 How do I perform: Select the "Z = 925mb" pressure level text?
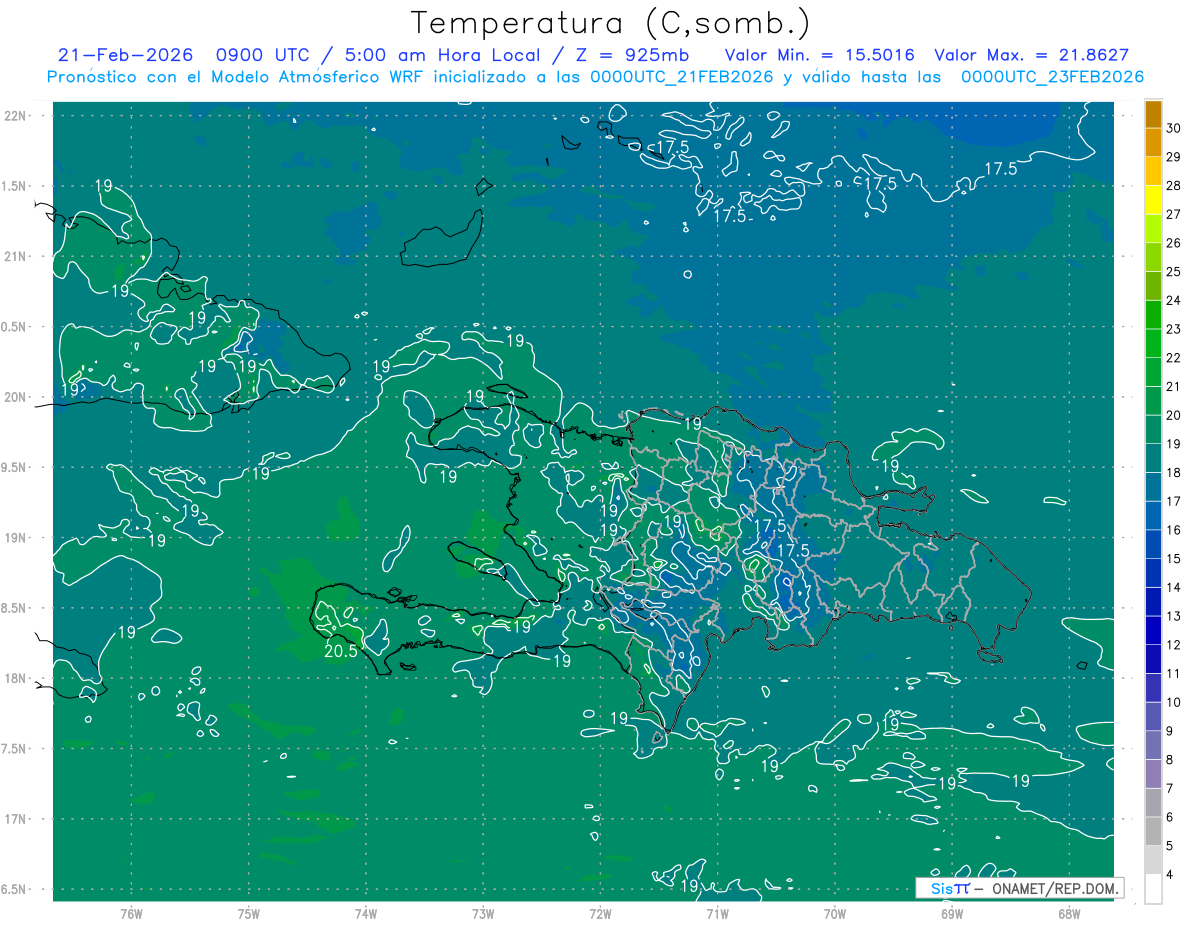click(x=632, y=55)
